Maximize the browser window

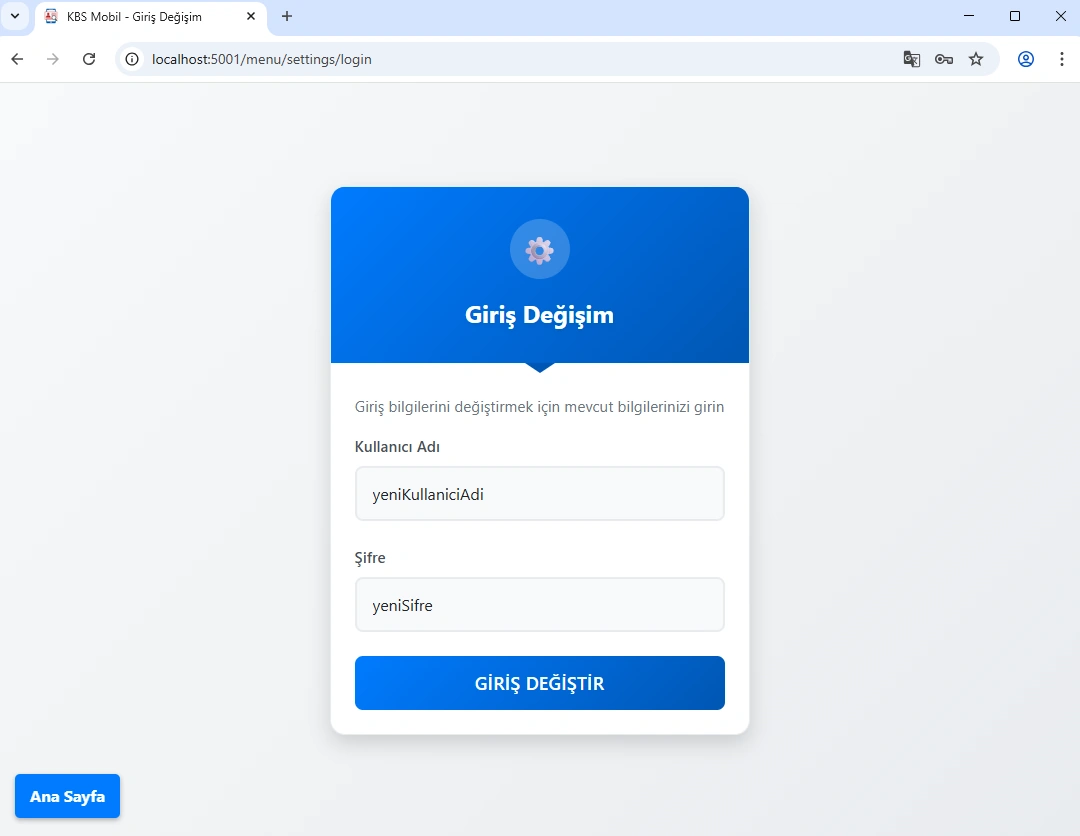click(1015, 16)
